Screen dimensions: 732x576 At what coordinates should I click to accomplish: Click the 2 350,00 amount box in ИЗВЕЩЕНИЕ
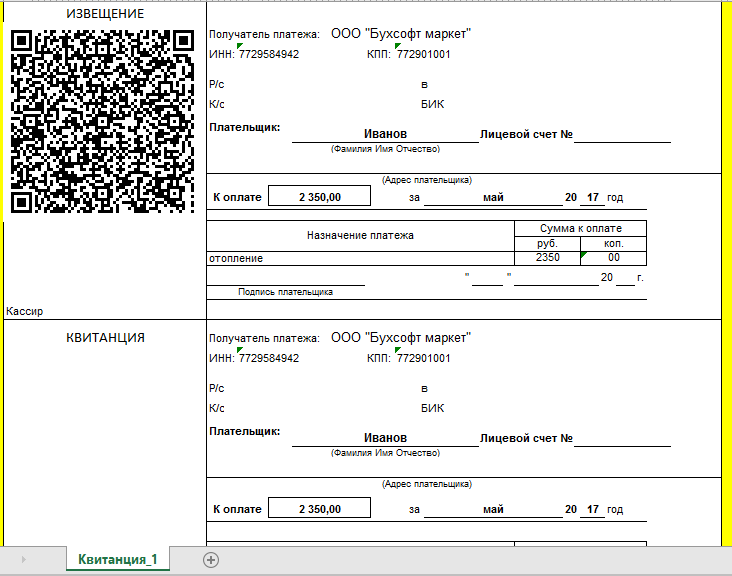(x=319, y=197)
